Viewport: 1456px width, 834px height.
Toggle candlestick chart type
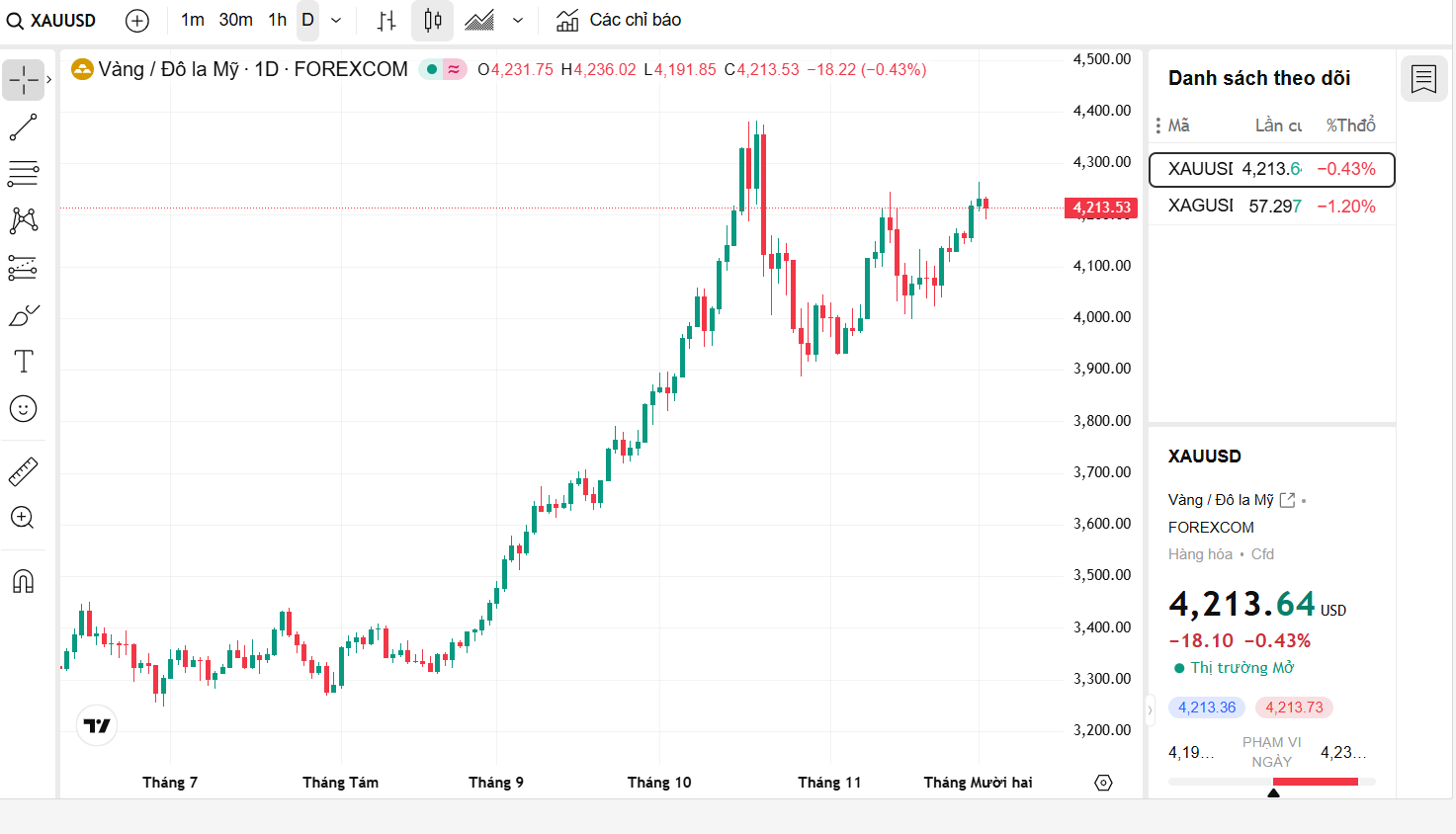pos(432,21)
